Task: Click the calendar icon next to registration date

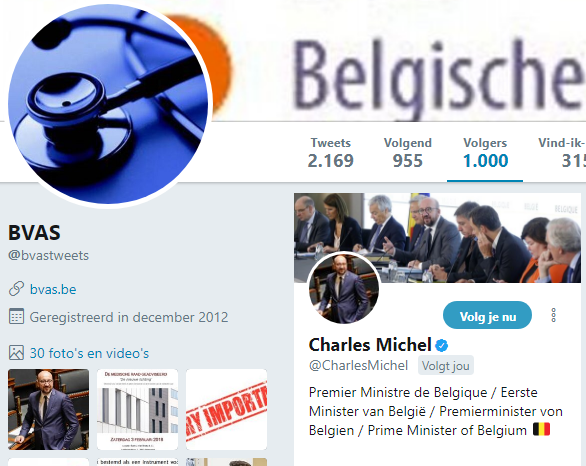Action: (16, 317)
